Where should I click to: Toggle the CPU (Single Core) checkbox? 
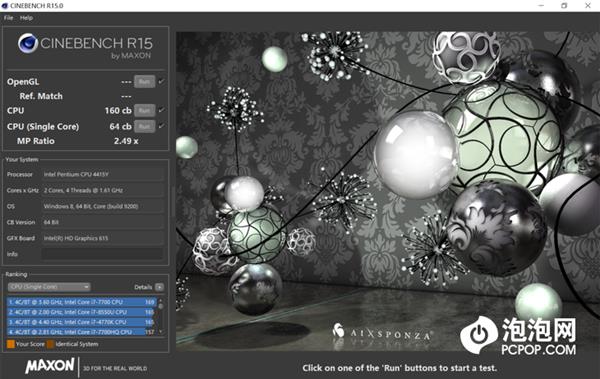tap(161, 126)
